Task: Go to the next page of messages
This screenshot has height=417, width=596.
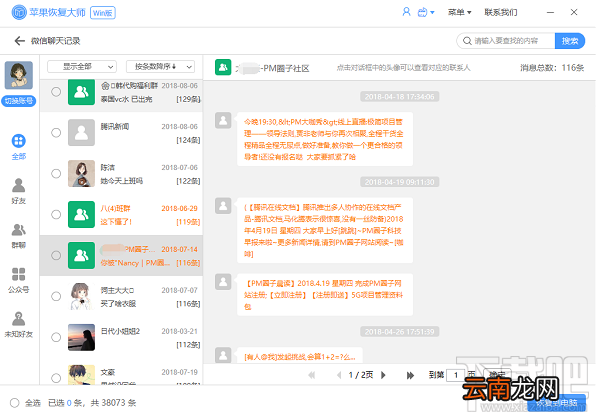Action: [383, 376]
